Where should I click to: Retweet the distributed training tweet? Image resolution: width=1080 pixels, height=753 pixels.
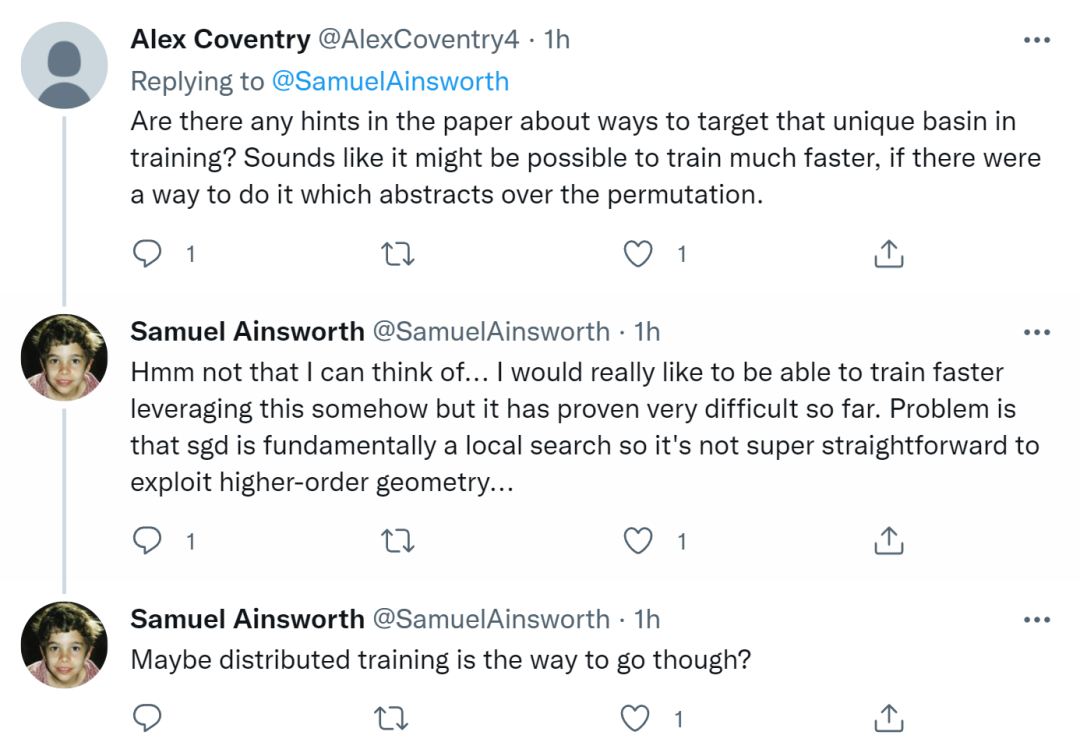[x=399, y=717]
